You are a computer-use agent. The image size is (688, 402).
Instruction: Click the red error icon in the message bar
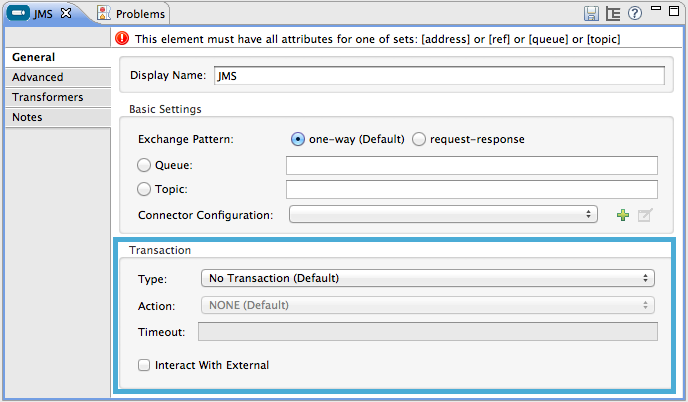(x=122, y=39)
